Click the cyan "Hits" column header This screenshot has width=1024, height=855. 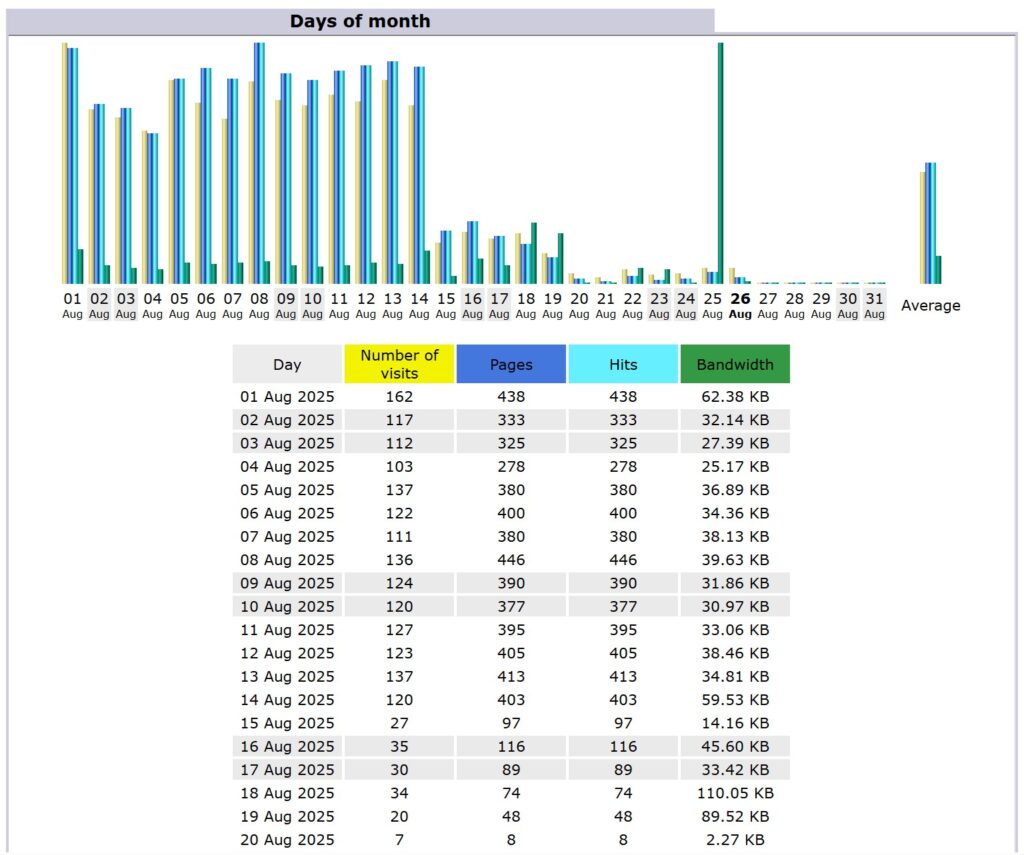point(623,363)
